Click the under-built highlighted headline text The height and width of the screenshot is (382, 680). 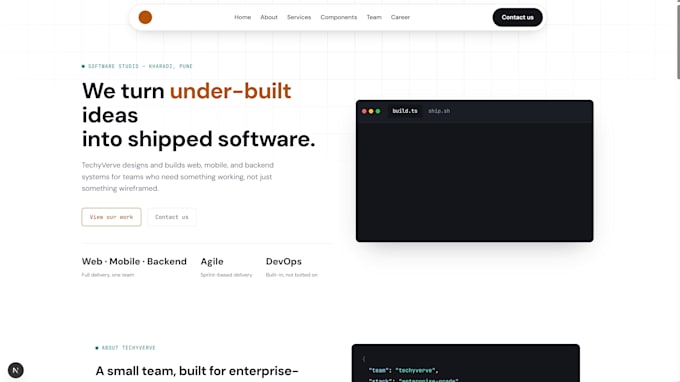pos(230,91)
